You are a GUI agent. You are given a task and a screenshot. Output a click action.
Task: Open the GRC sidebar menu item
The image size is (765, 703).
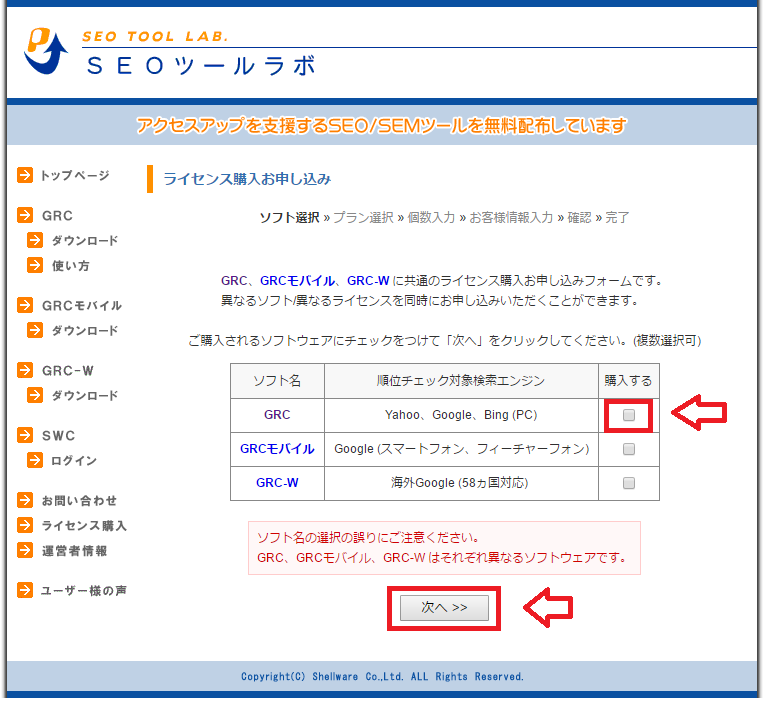click(x=57, y=216)
